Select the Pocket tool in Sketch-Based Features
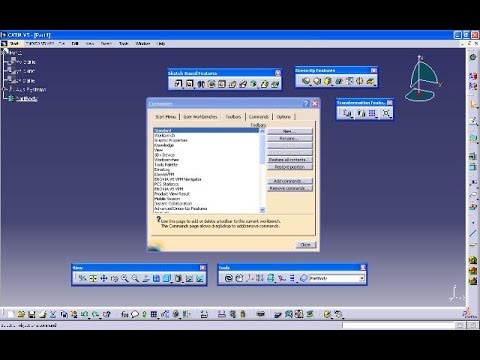Screen dimensions: 480x360 pos(189,84)
